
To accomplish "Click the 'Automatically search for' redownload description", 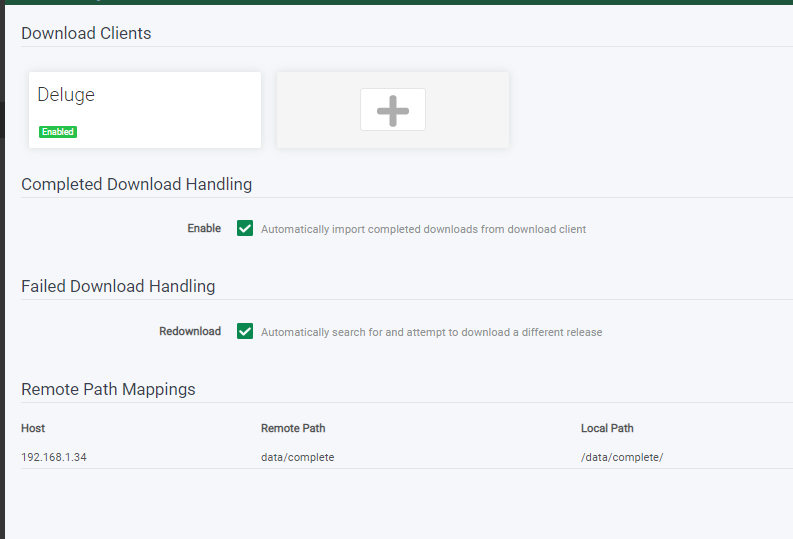I will tap(431, 332).
